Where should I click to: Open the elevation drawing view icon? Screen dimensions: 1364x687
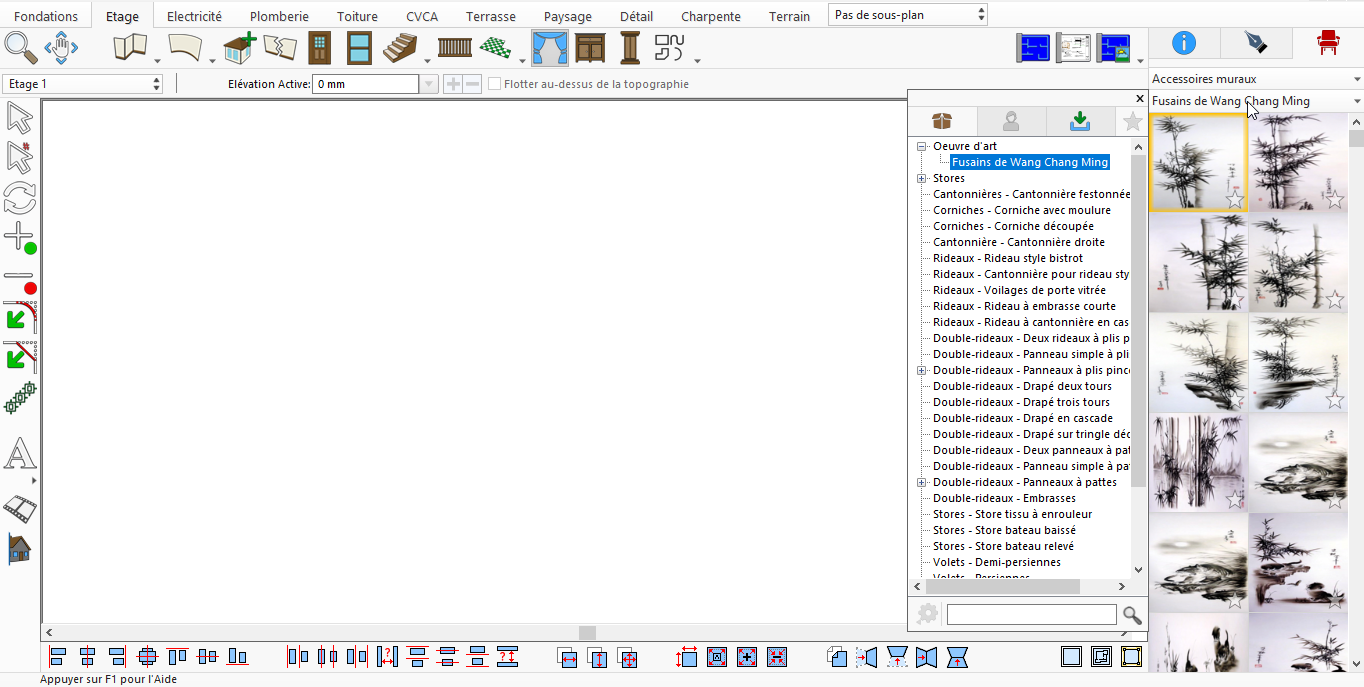click(x=1073, y=47)
